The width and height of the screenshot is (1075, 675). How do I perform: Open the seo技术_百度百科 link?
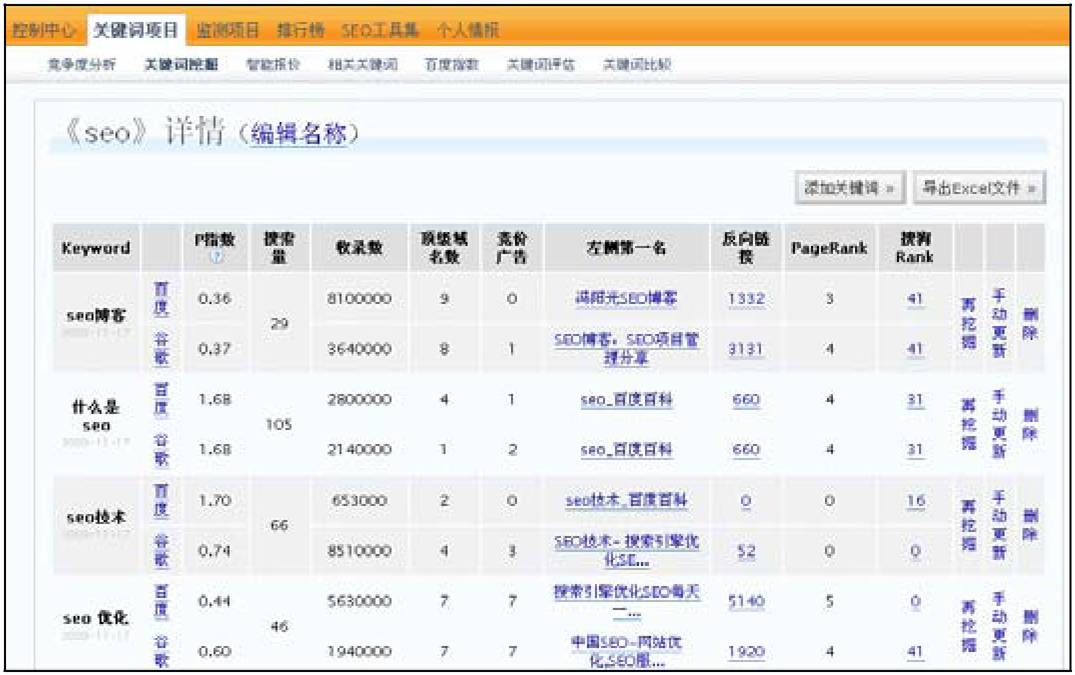pyautogui.click(x=626, y=500)
